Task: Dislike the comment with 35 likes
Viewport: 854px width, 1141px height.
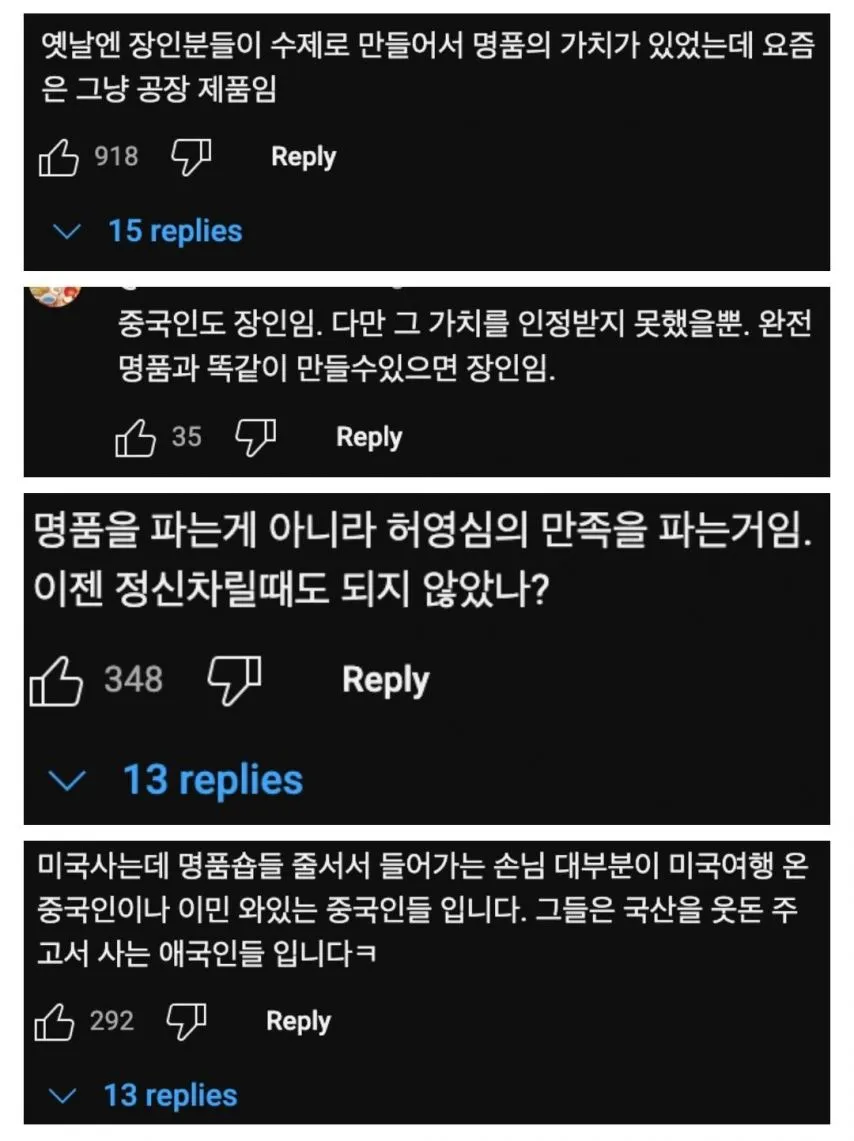Action: [x=255, y=437]
